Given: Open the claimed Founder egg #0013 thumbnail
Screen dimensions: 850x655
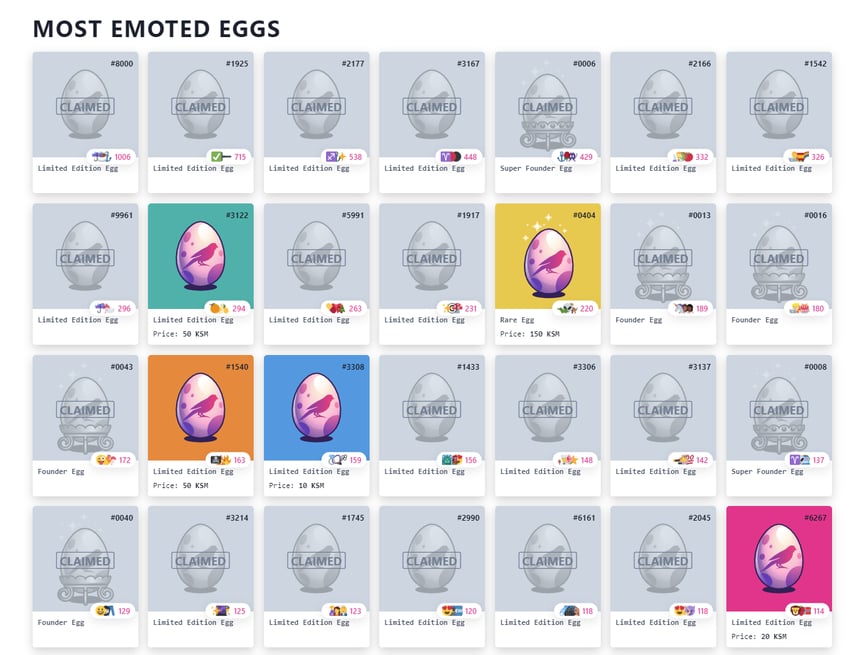Looking at the screenshot, I should click(x=663, y=257).
